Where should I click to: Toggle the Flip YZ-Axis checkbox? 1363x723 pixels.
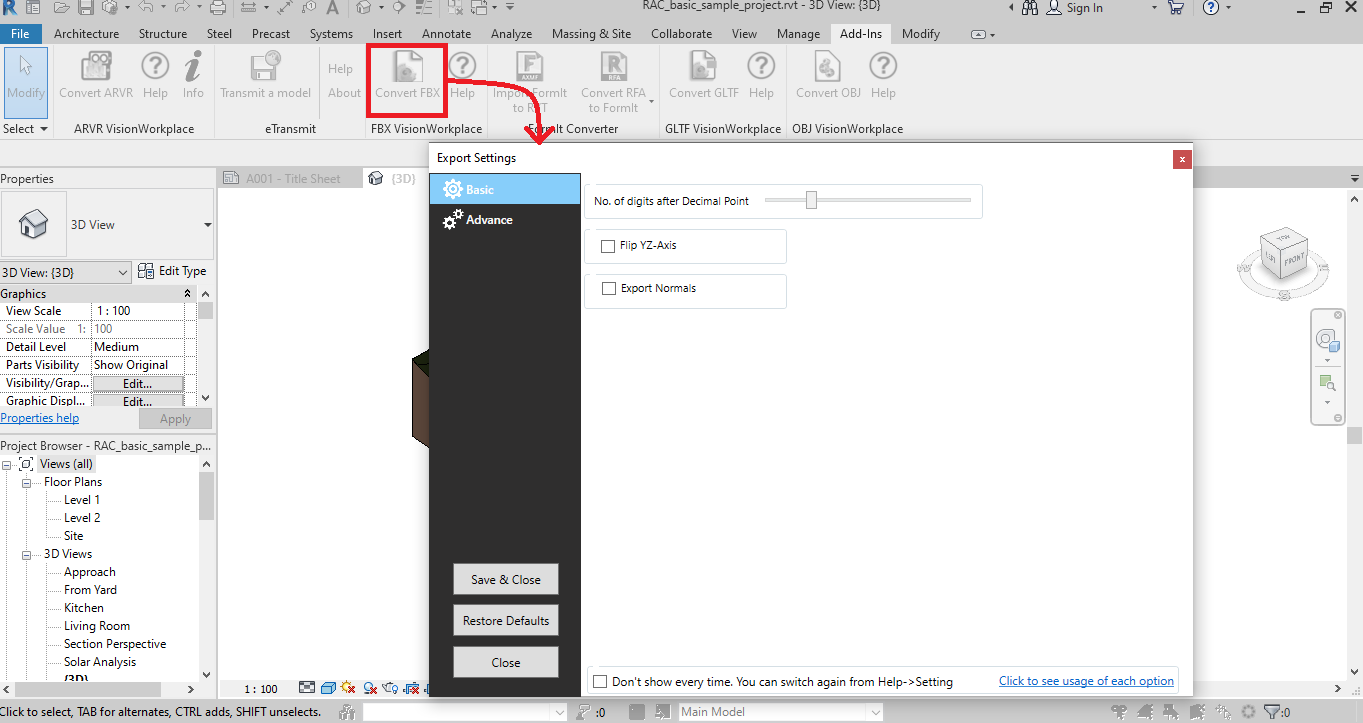point(608,246)
